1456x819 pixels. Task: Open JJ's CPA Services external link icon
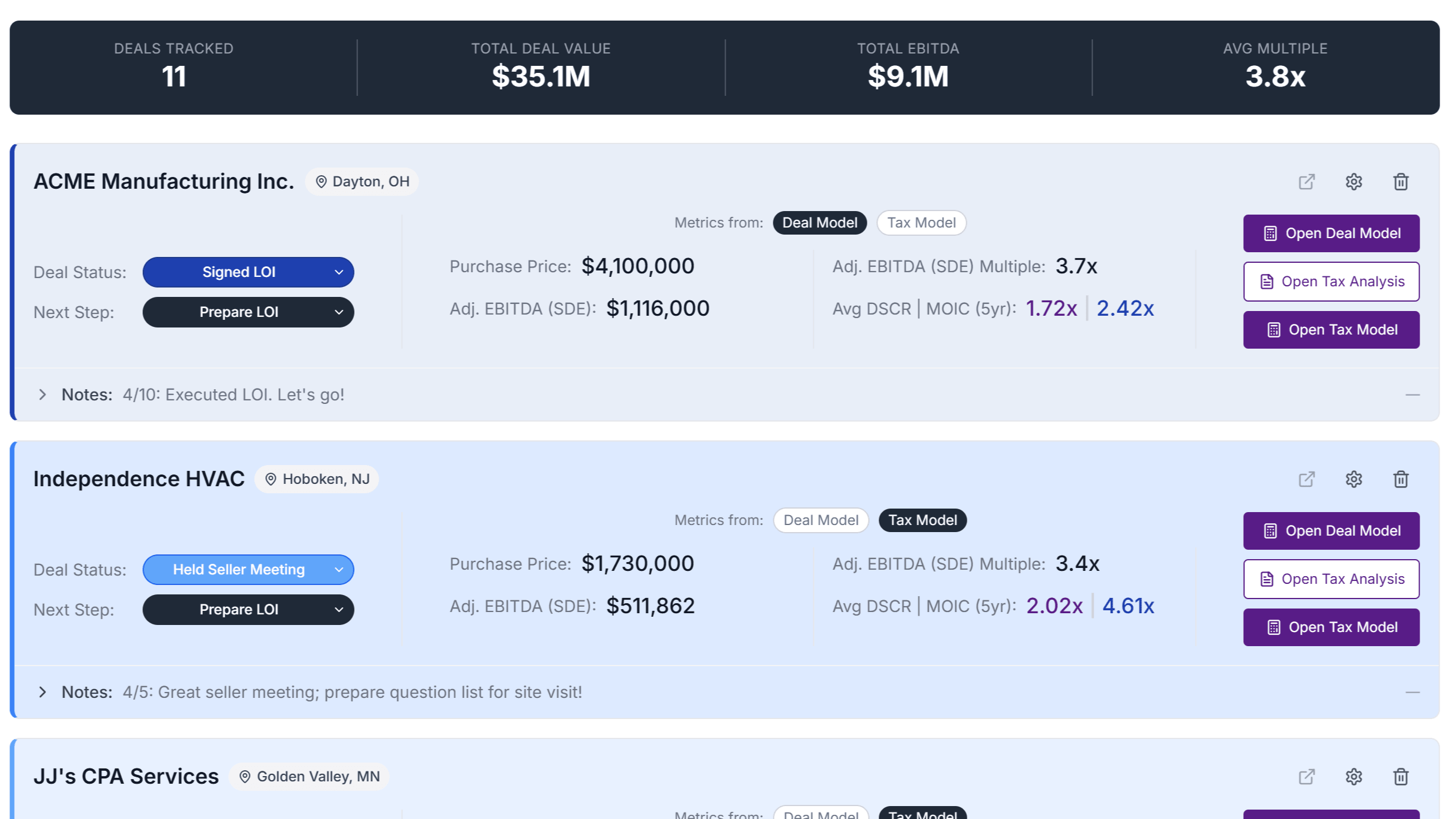[1307, 777]
